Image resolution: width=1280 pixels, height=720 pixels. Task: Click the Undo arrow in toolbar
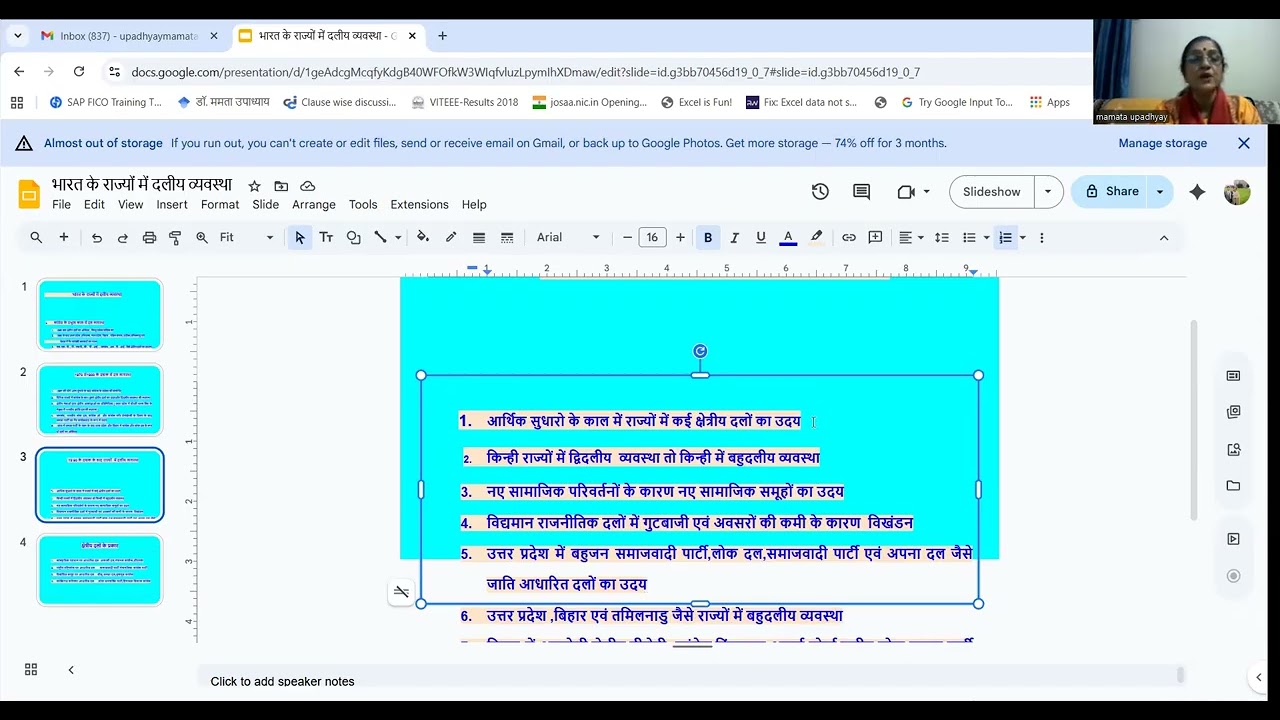pyautogui.click(x=97, y=237)
